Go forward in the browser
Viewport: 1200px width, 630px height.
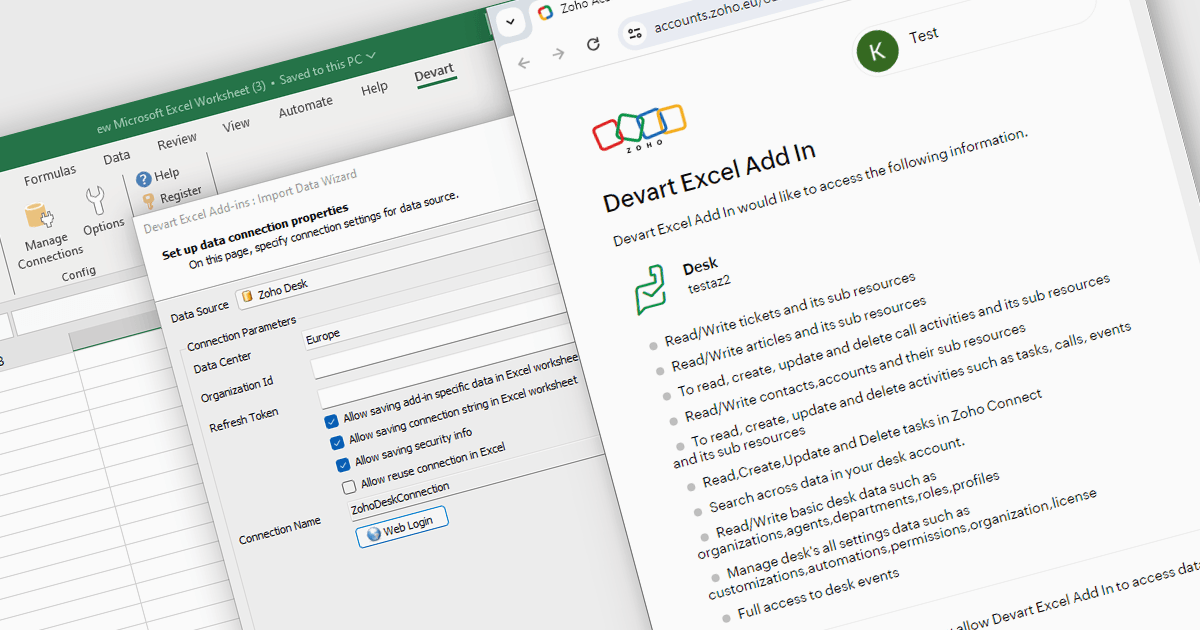click(558, 53)
